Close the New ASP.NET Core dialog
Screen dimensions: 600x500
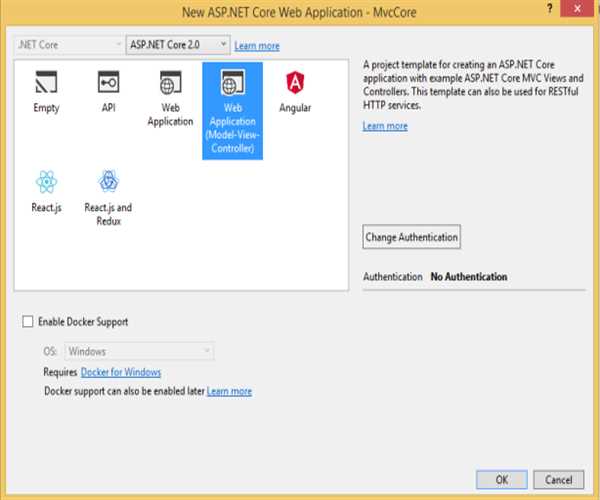coord(582,9)
